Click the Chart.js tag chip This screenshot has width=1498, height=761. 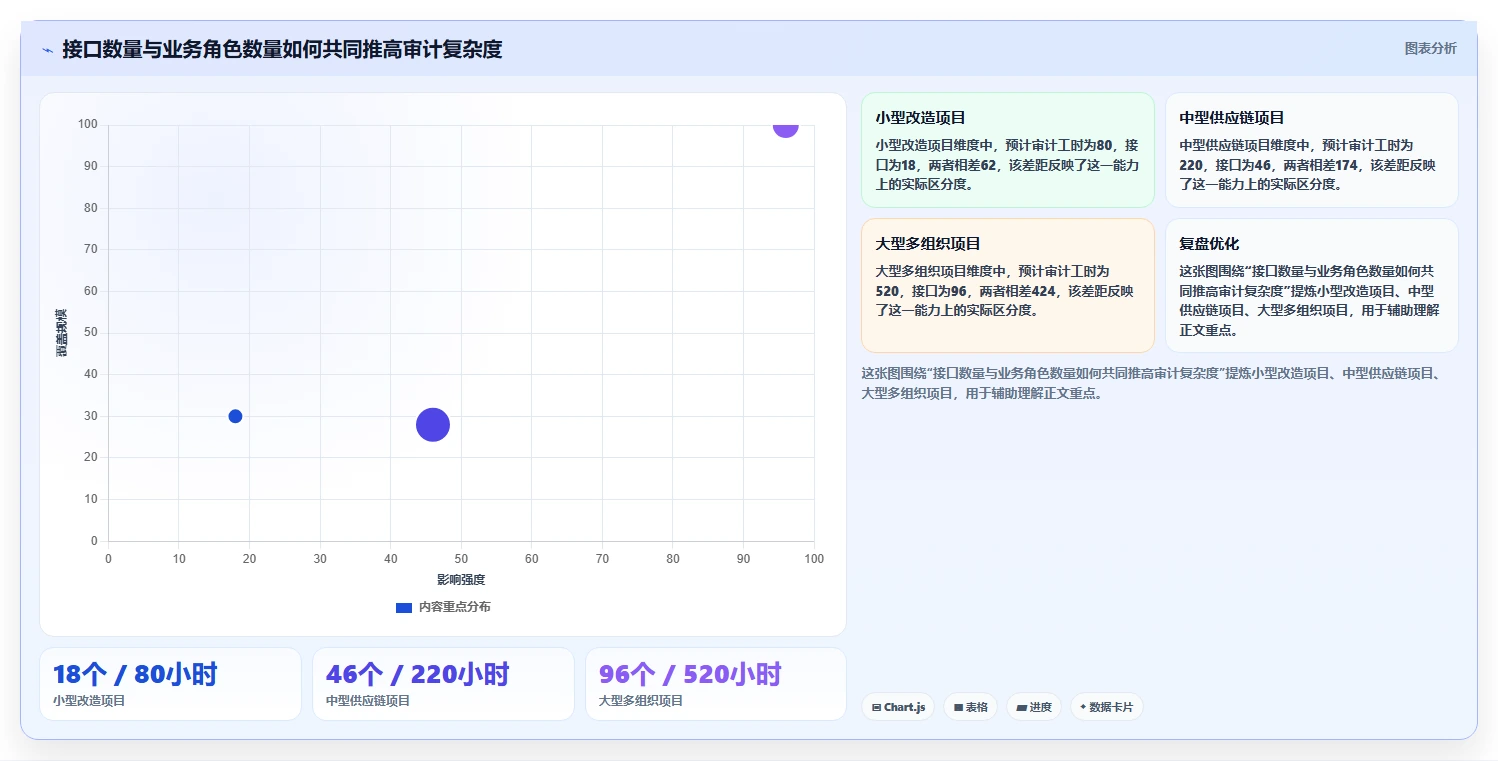point(898,707)
